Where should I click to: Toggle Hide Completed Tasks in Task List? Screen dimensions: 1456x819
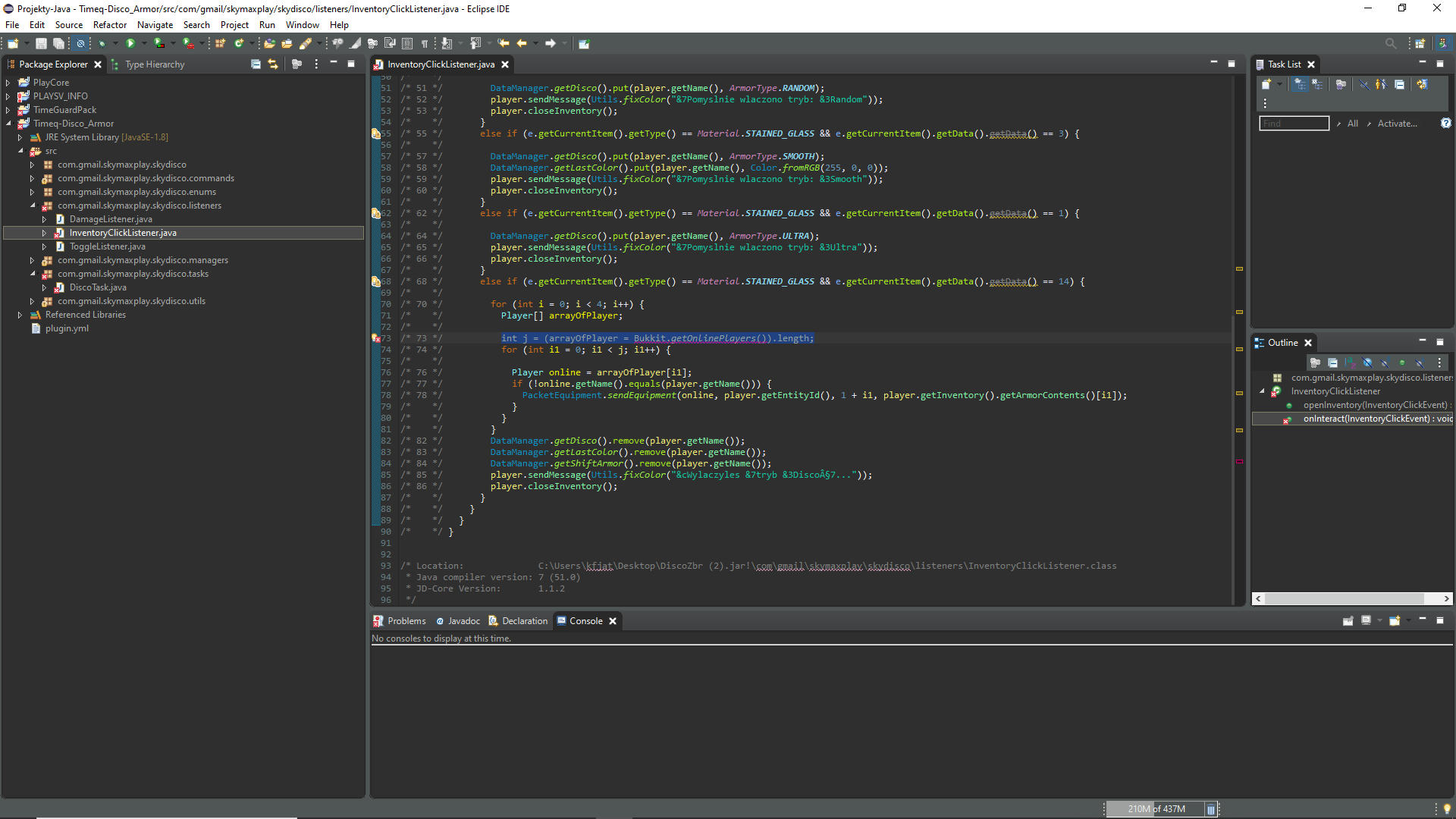coord(1363,84)
